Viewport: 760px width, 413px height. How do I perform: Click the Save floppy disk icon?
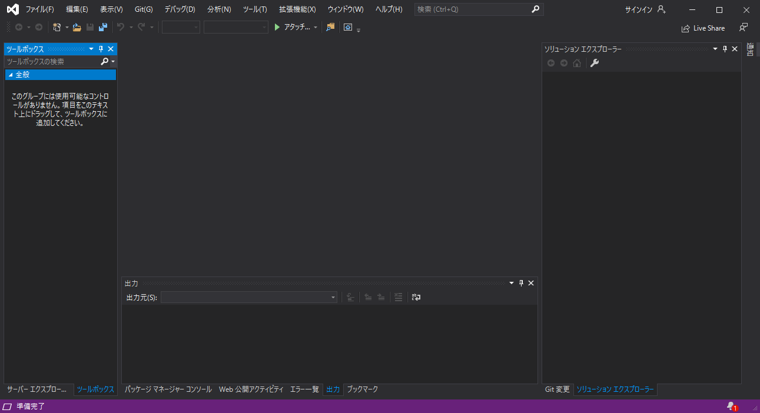pyautogui.click(x=90, y=27)
